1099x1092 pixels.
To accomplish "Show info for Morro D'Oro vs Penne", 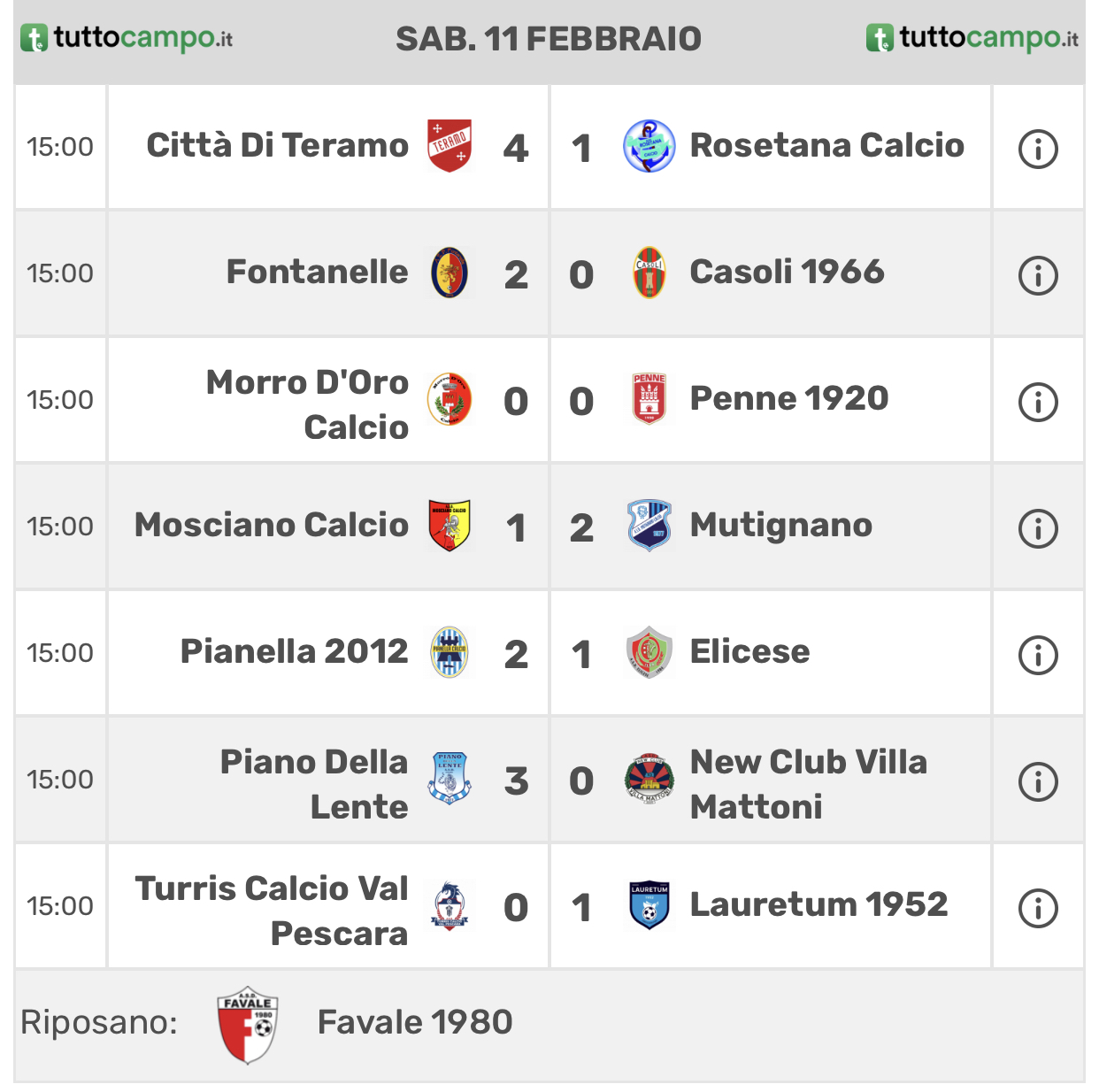I will point(1038,402).
